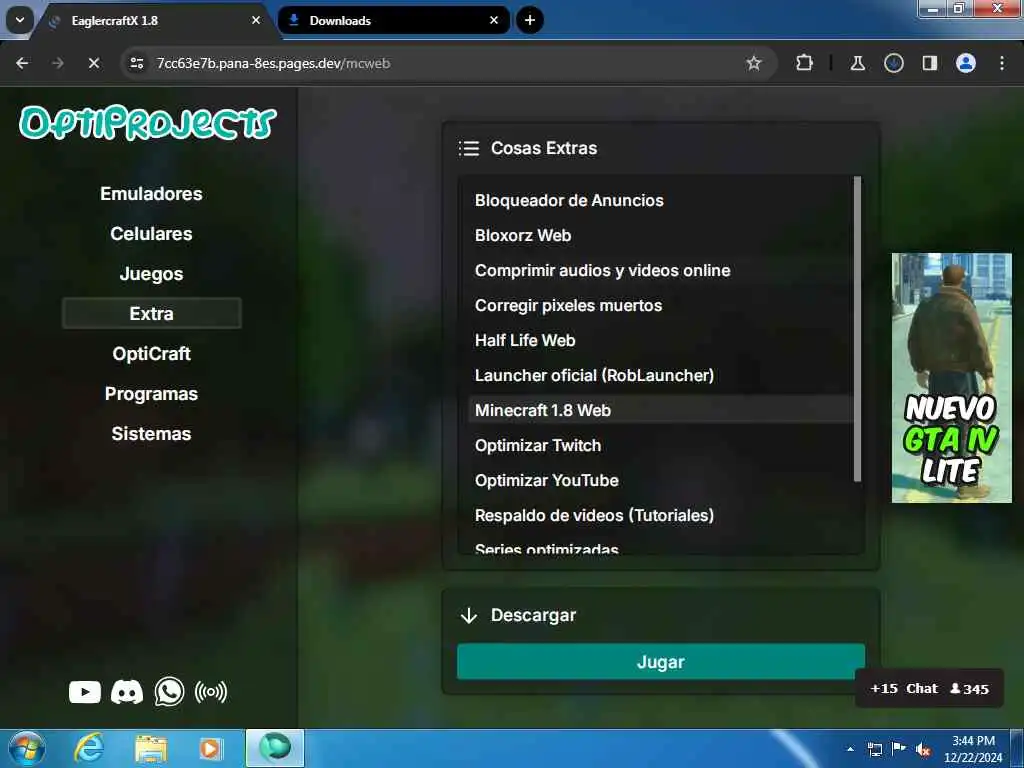Select Respaldo de videos (Tutoriales) entry
This screenshot has width=1024, height=768.
click(x=660, y=515)
